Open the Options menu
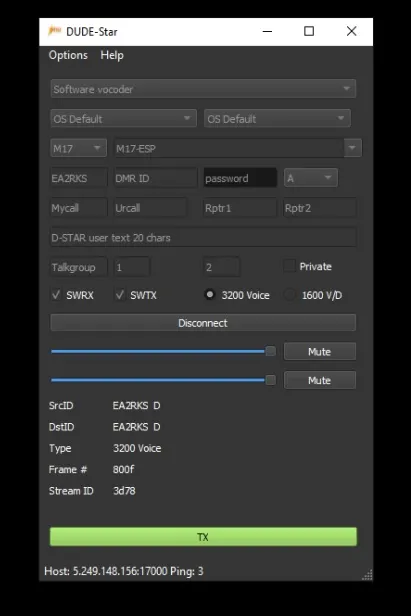The image size is (411, 616). (x=68, y=55)
